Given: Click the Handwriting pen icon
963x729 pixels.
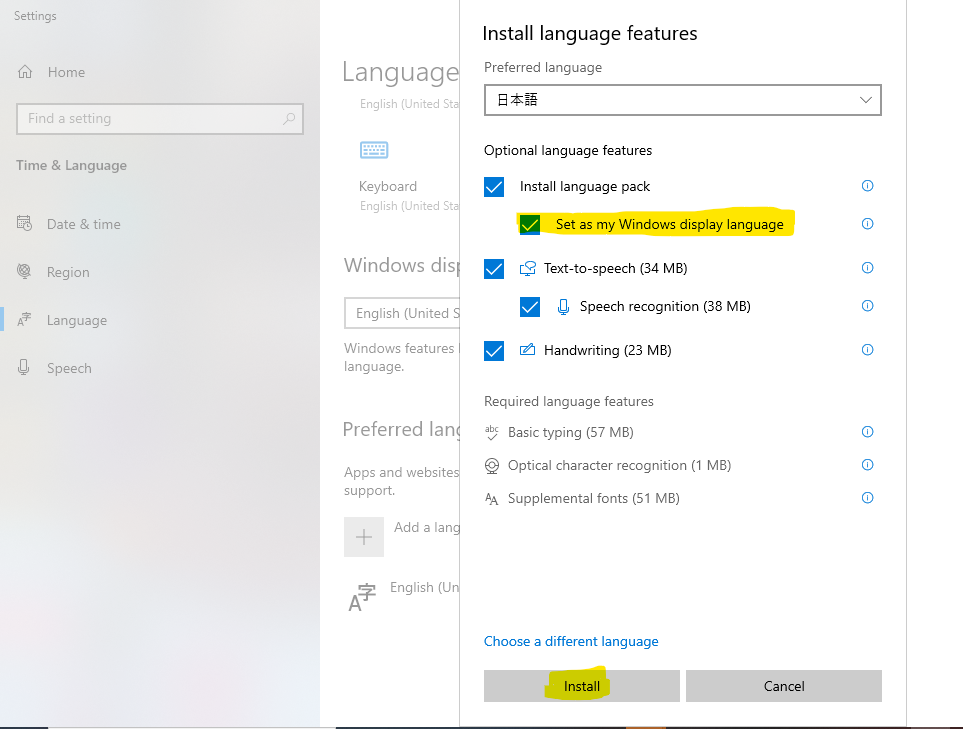Looking at the screenshot, I should [x=528, y=349].
